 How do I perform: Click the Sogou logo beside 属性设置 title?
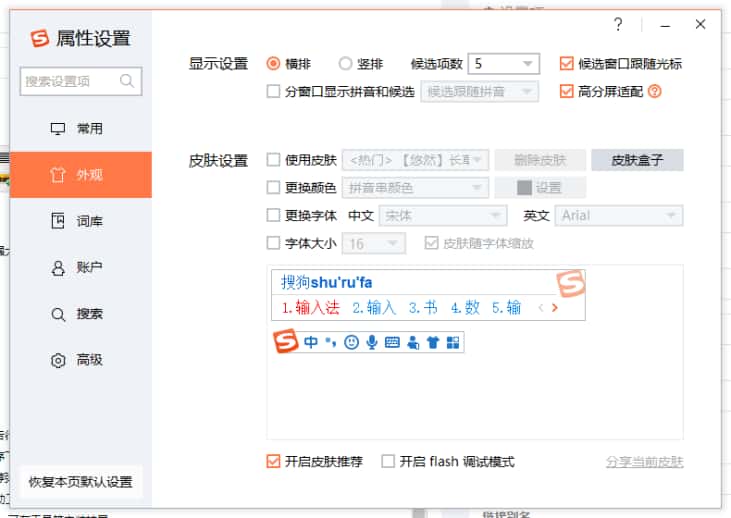tap(40, 38)
